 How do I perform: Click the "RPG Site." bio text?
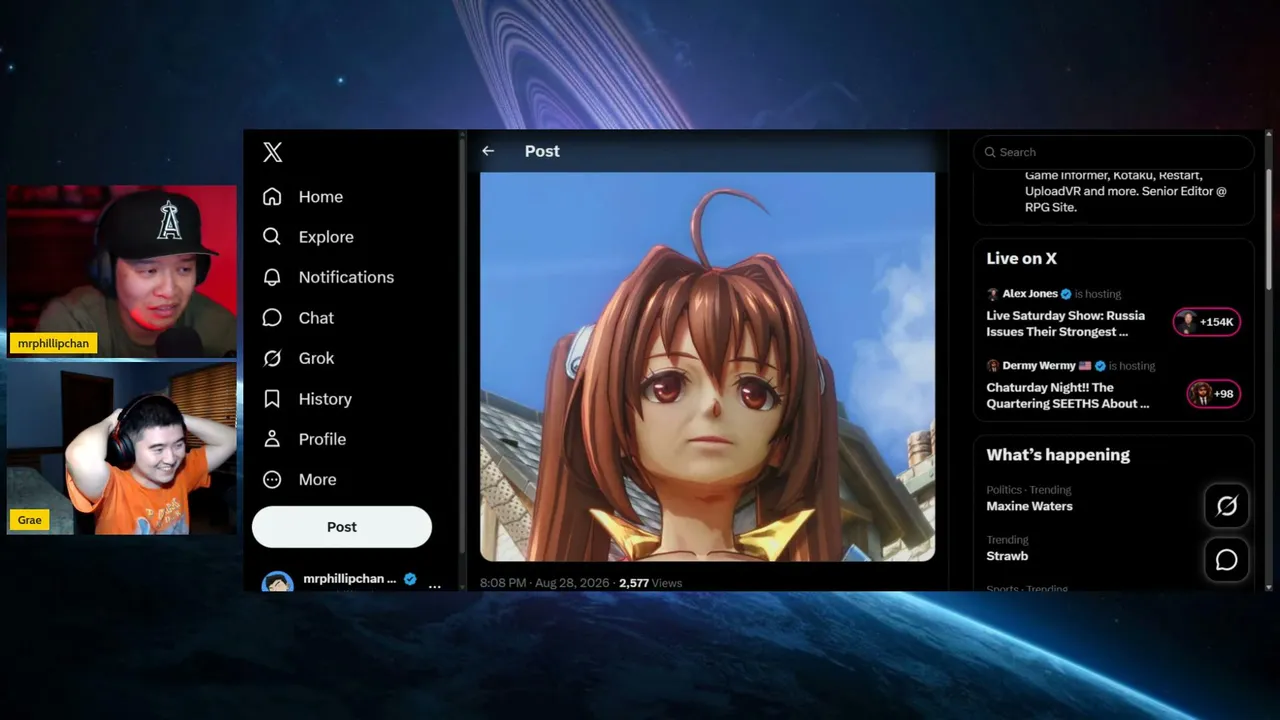(x=1050, y=207)
